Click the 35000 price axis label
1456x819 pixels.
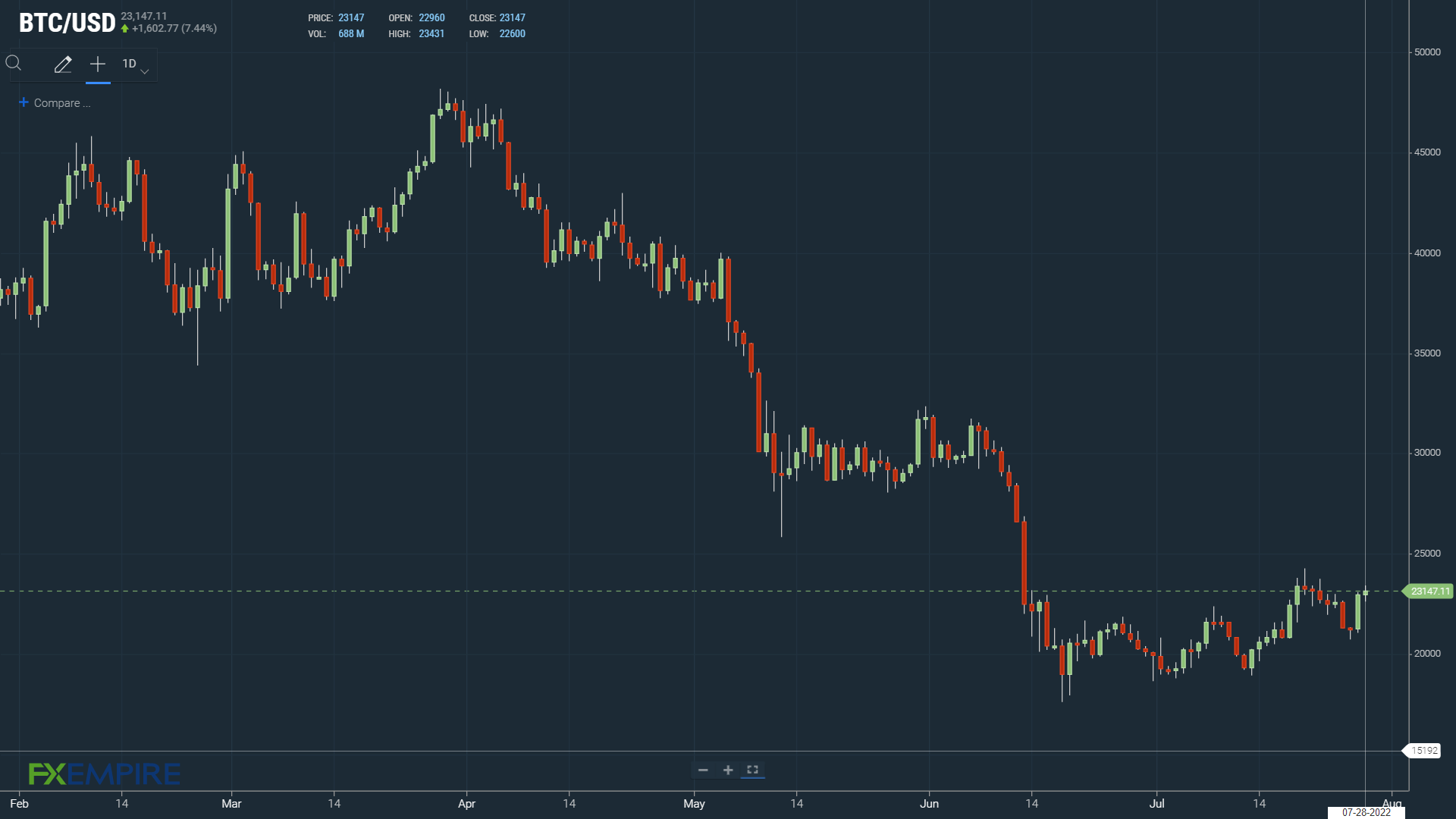click(1427, 353)
